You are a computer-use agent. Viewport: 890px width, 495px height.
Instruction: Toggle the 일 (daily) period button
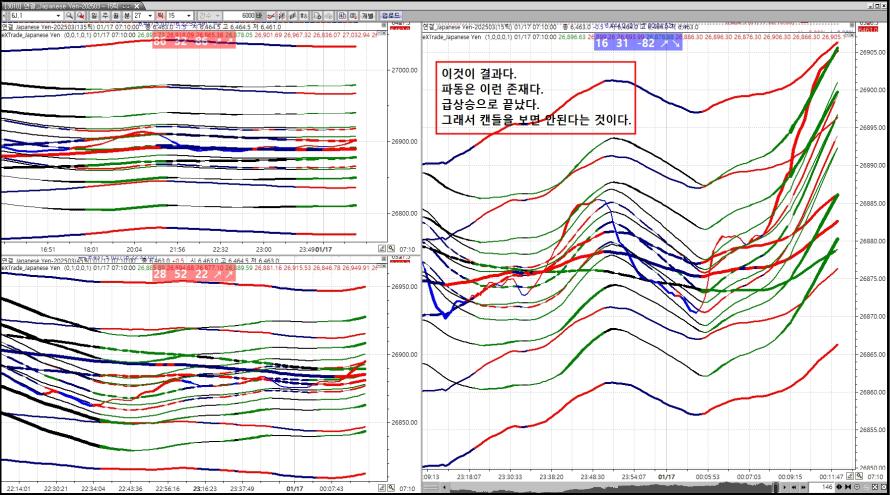point(93,16)
